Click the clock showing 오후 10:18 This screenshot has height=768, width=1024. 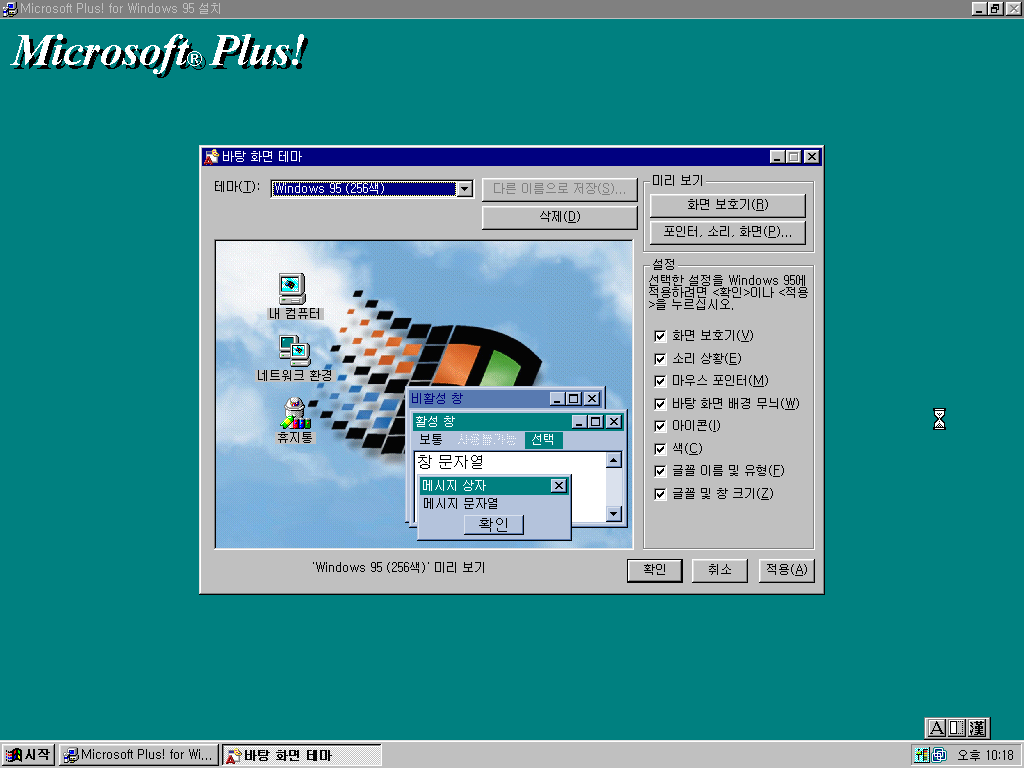pyautogui.click(x=985, y=756)
